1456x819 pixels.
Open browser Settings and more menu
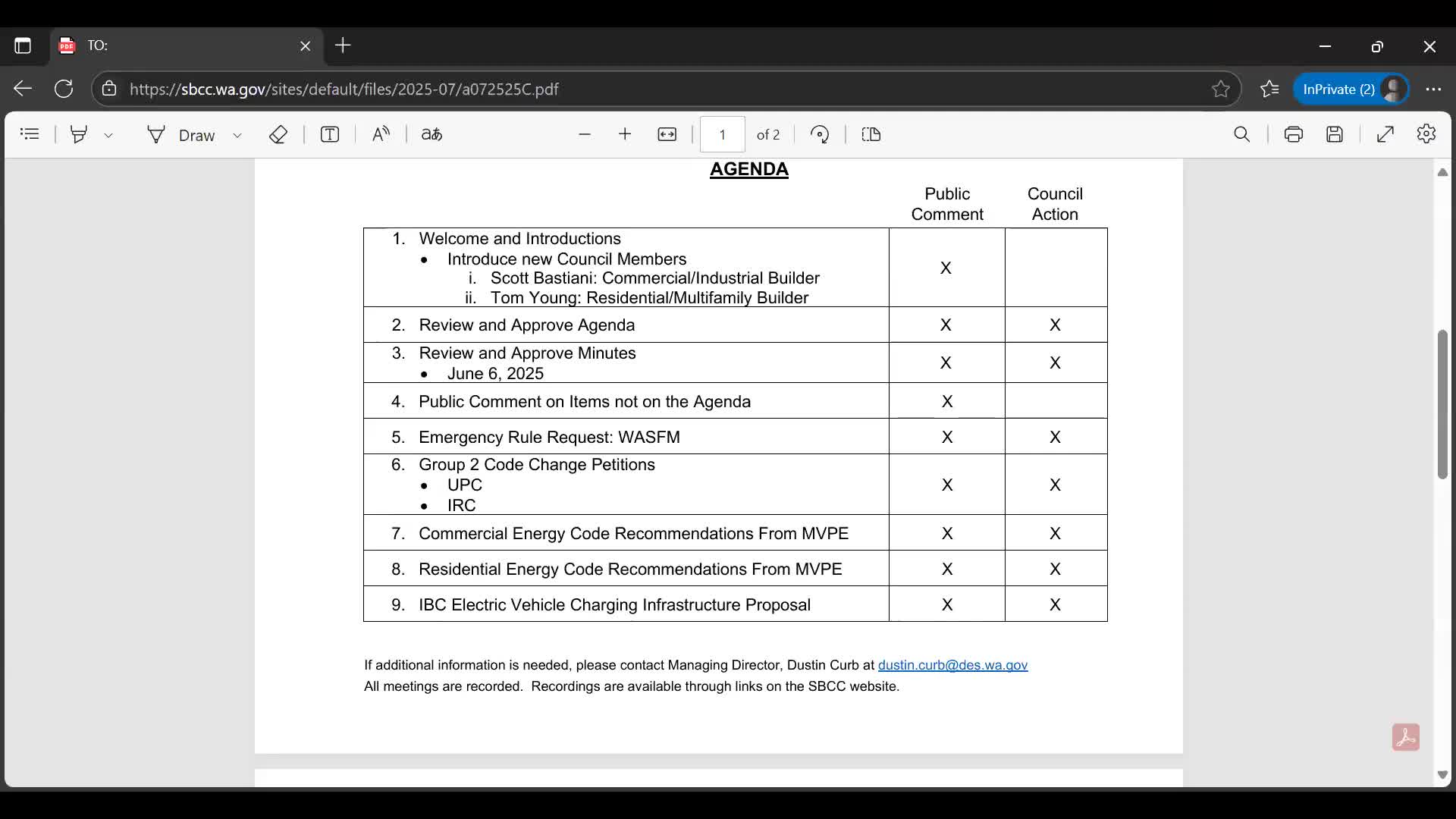(x=1433, y=89)
